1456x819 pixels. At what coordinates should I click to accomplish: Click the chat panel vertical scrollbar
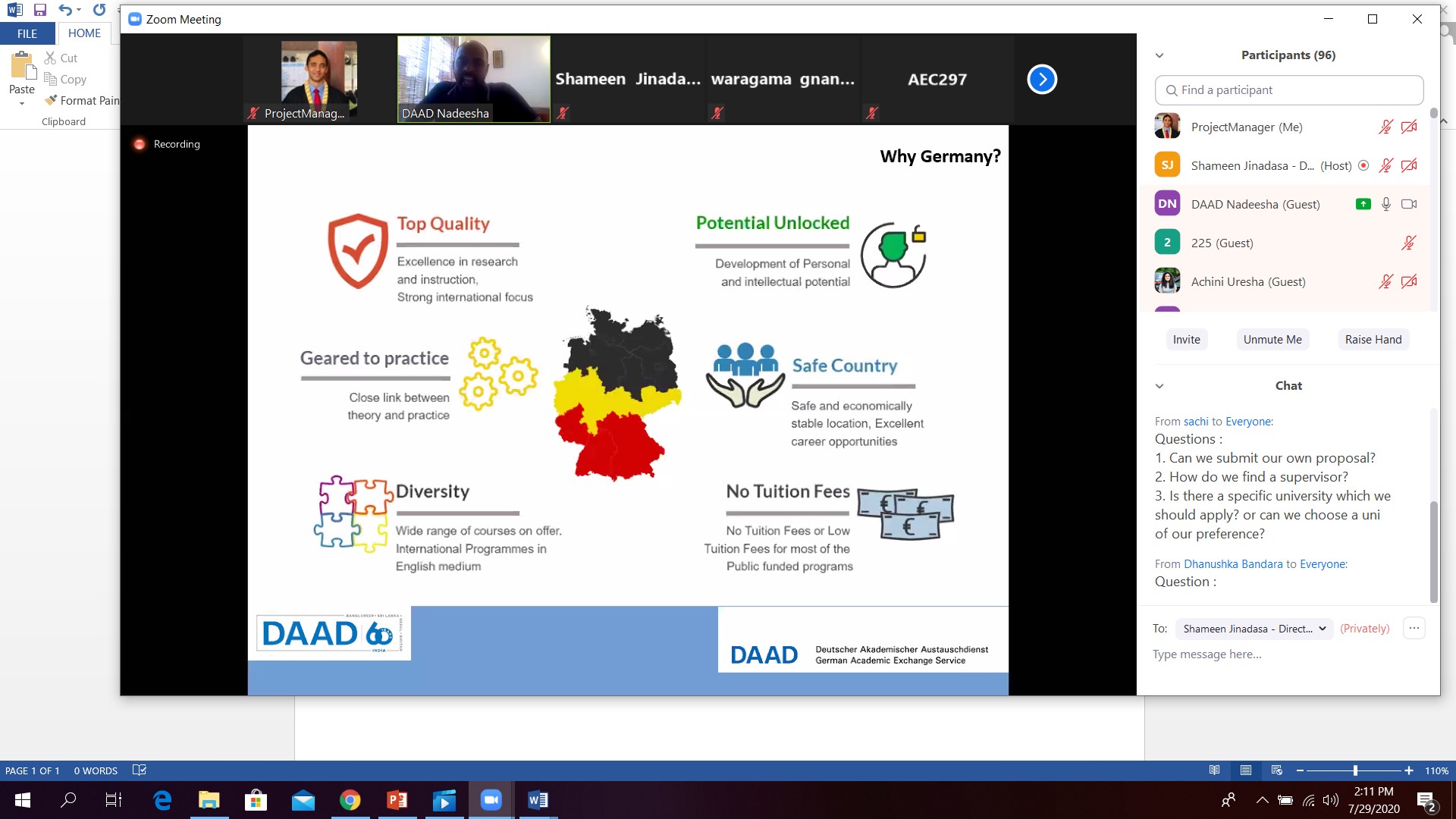point(1433,551)
